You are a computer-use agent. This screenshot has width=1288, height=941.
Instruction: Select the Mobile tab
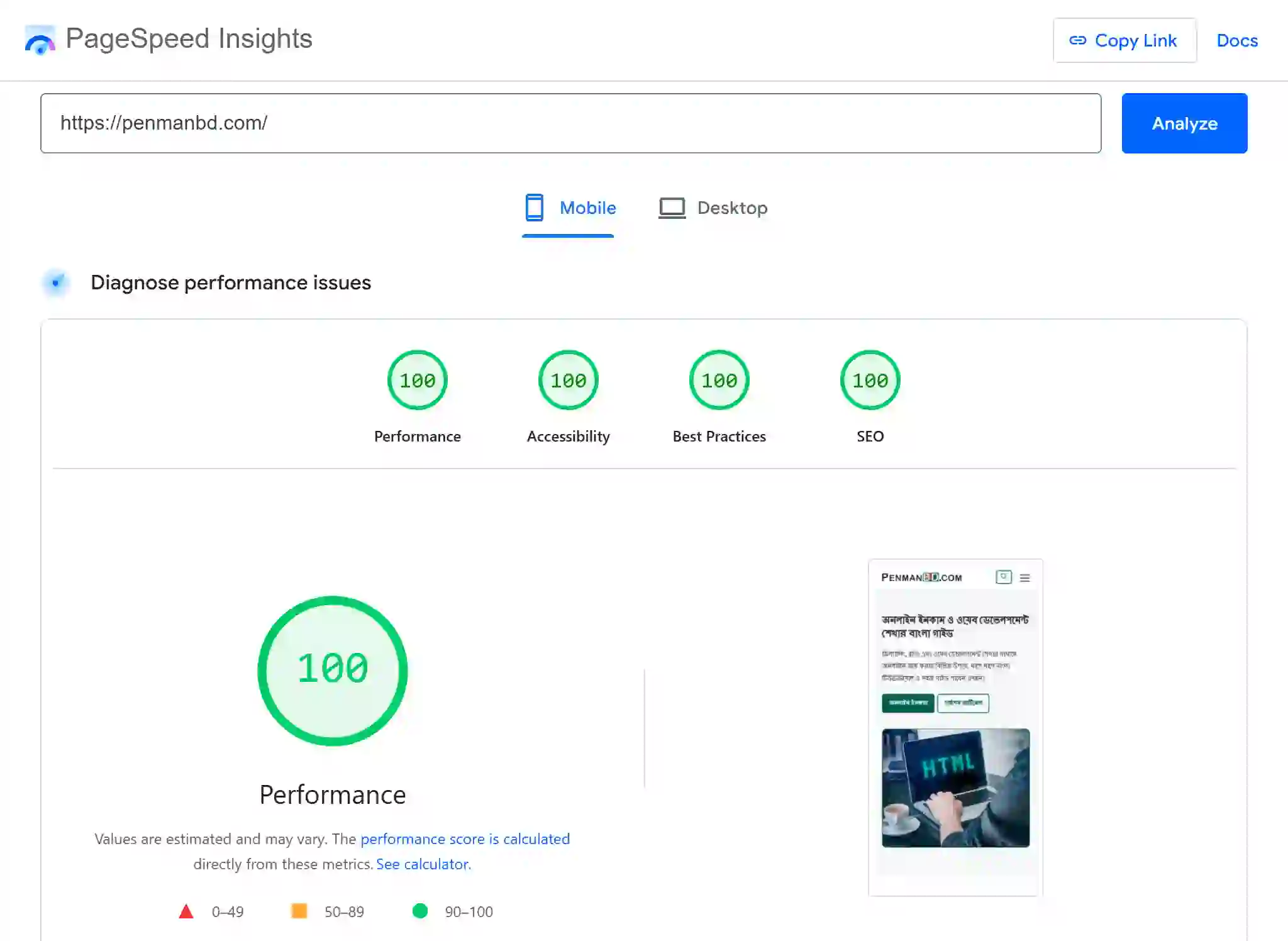click(x=570, y=208)
